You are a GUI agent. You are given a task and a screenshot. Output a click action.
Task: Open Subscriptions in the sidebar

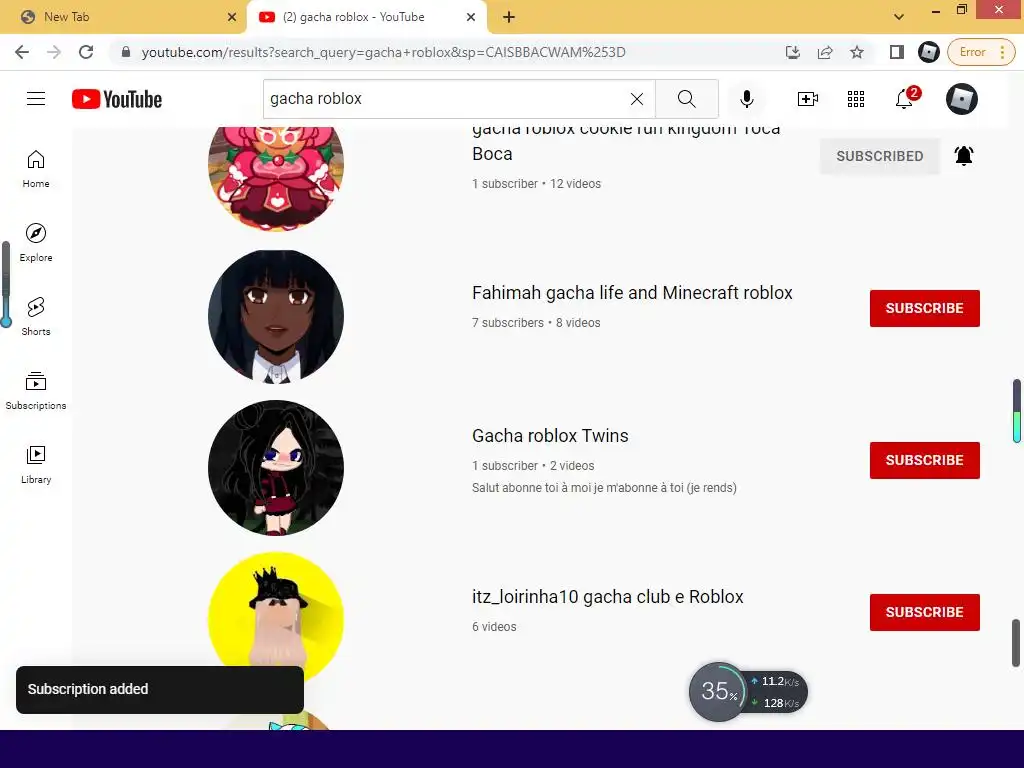tap(36, 391)
